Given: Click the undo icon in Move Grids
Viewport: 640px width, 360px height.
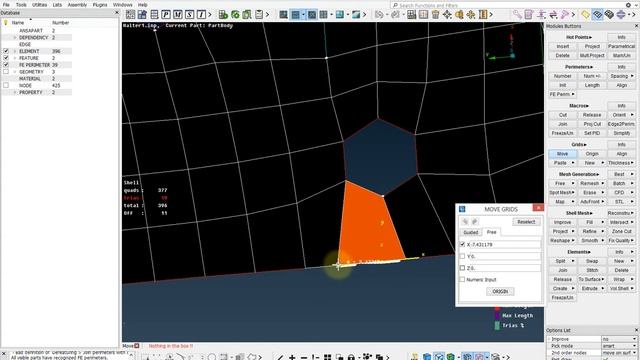Looking at the screenshot, I should [465, 222].
